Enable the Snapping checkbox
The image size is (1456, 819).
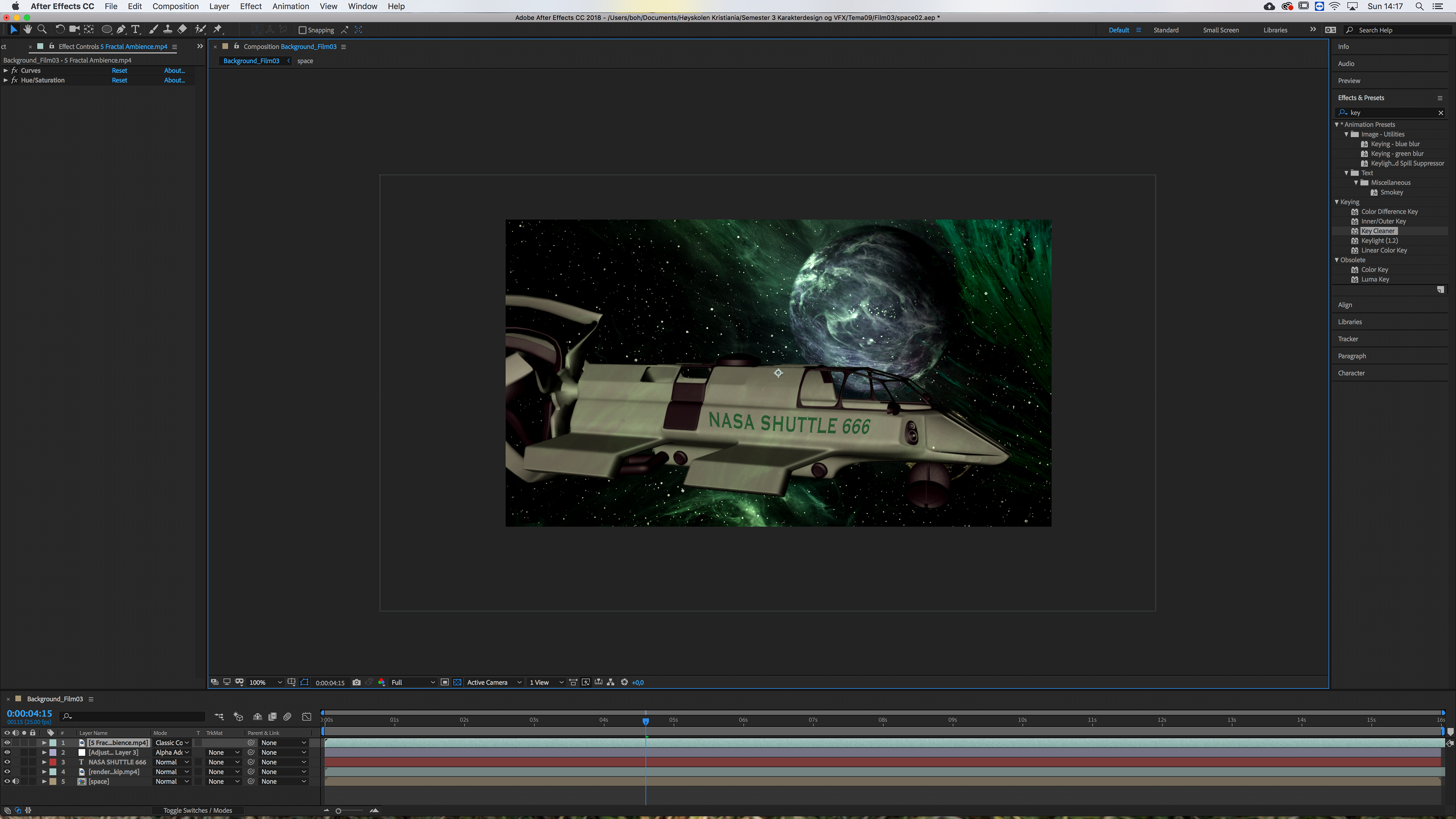pos(303,30)
